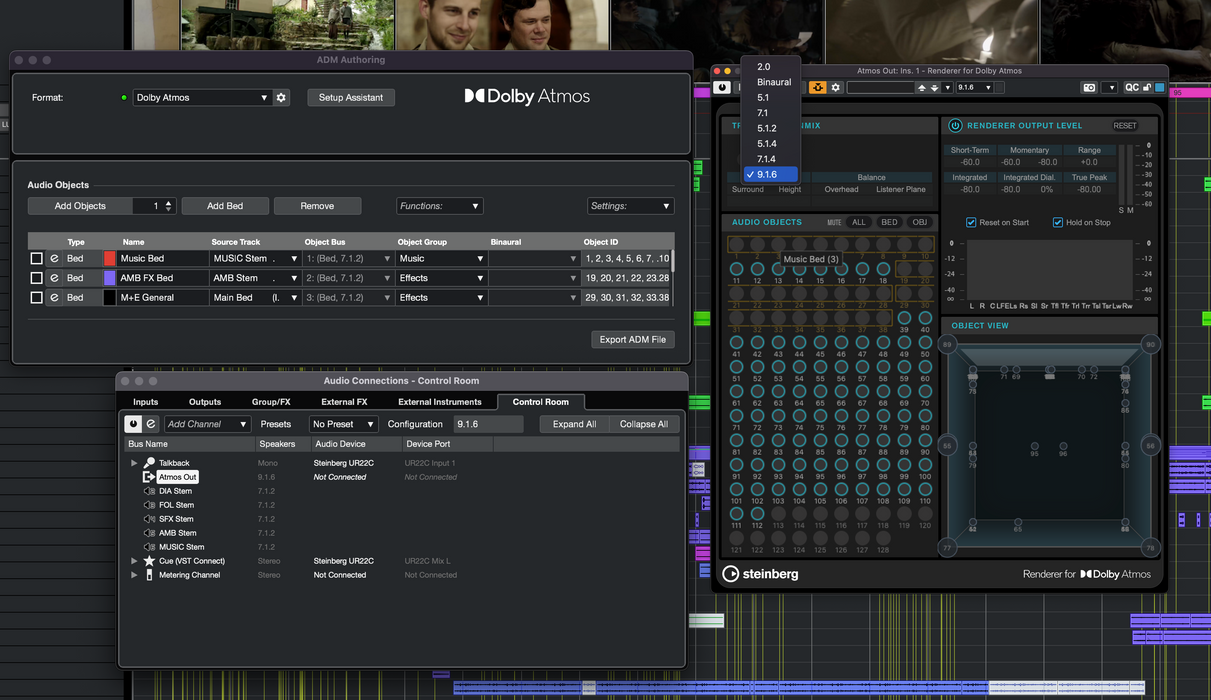Screen dimensions: 1211x700
Task: Choose Binaural from the downmix list
Action: 773,82
